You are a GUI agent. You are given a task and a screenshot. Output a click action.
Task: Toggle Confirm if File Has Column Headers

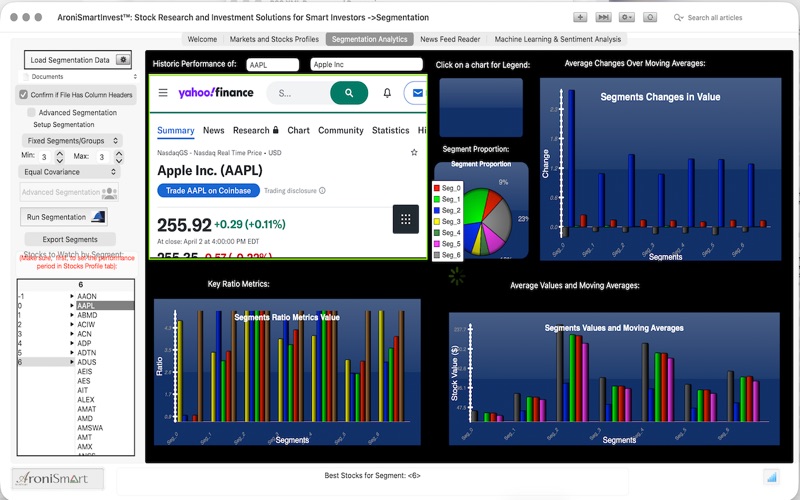23,94
